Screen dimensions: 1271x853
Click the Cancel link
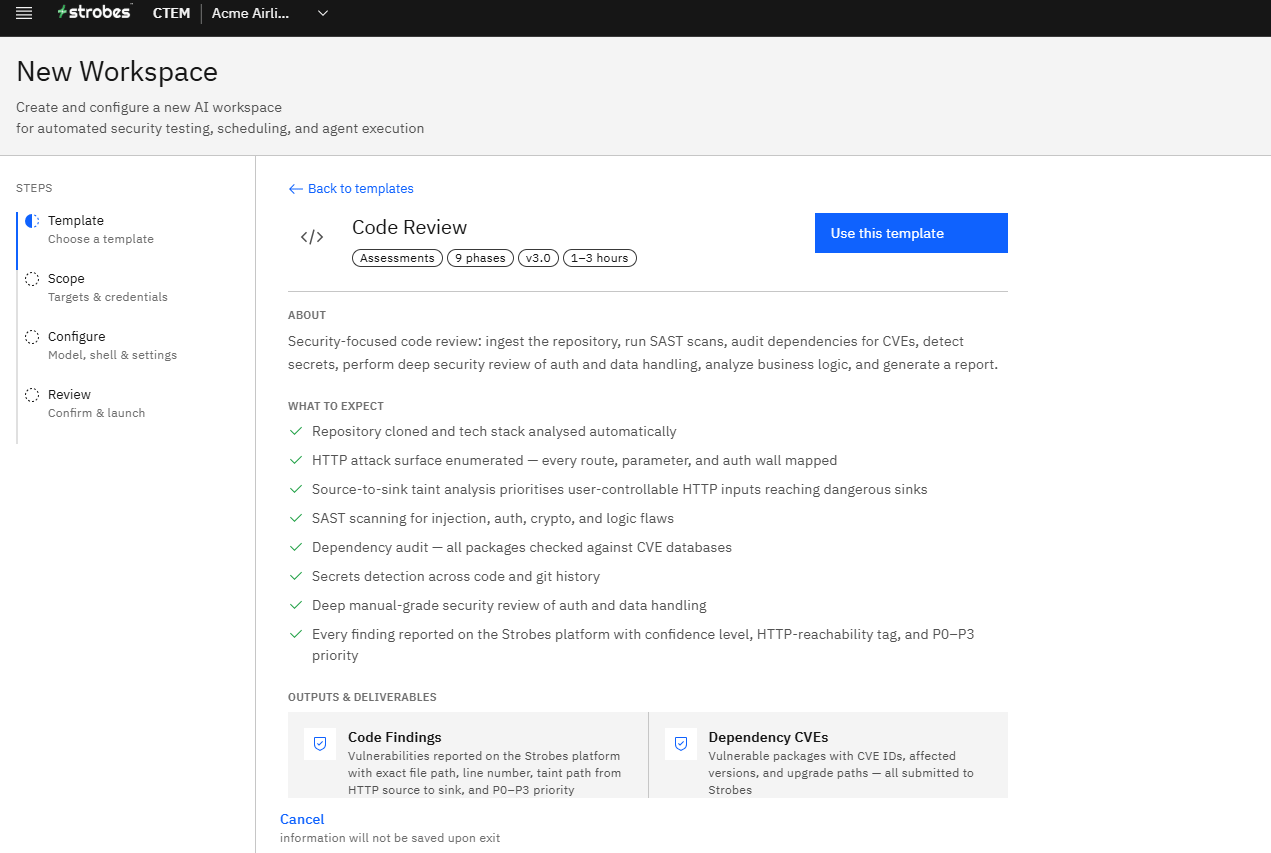[302, 819]
